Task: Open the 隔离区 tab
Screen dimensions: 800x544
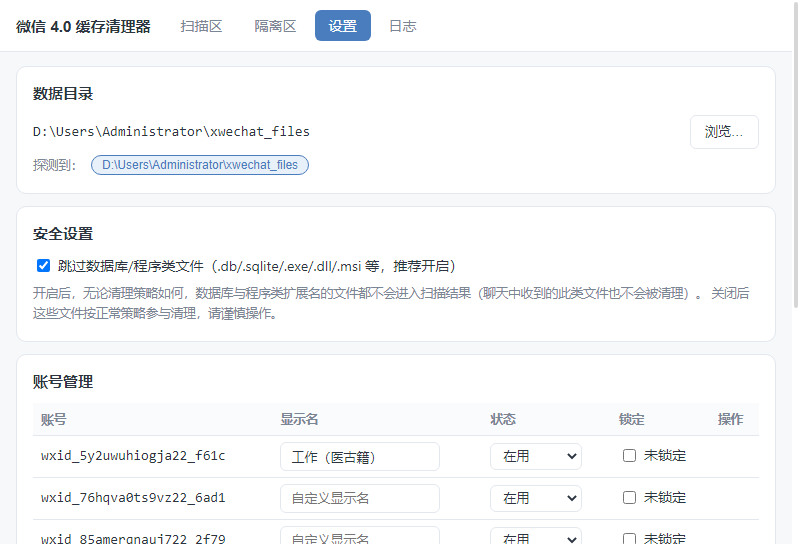Action: tap(275, 26)
